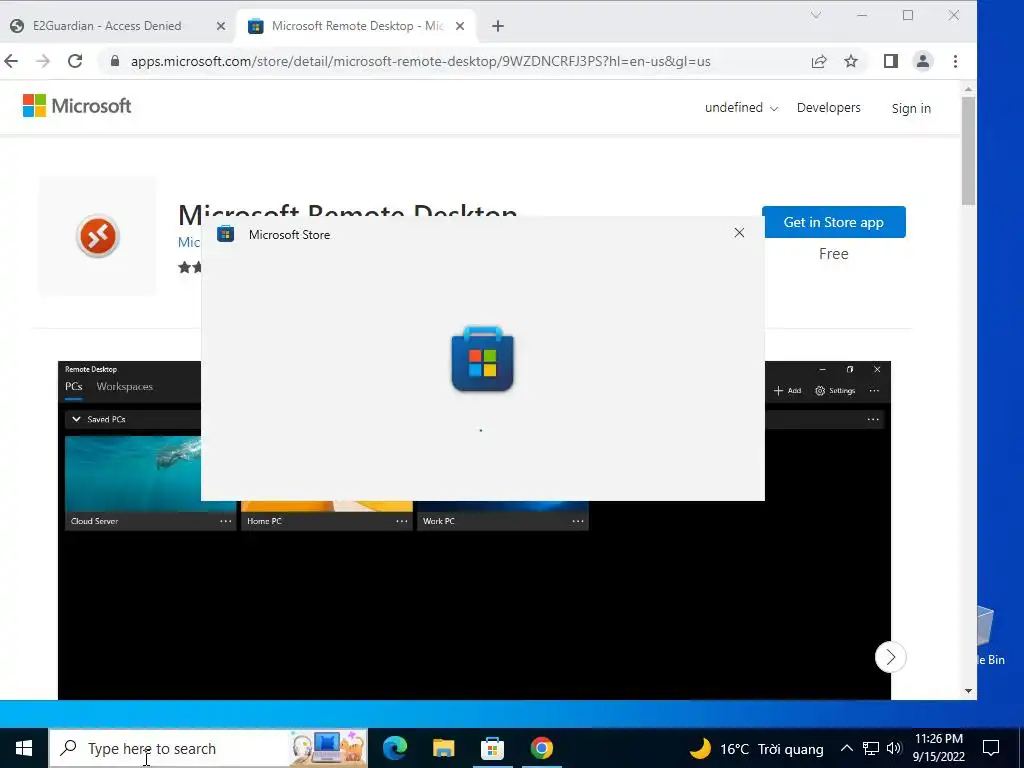Close the Microsoft Store dialog
The height and width of the screenshot is (768, 1024).
tap(739, 233)
